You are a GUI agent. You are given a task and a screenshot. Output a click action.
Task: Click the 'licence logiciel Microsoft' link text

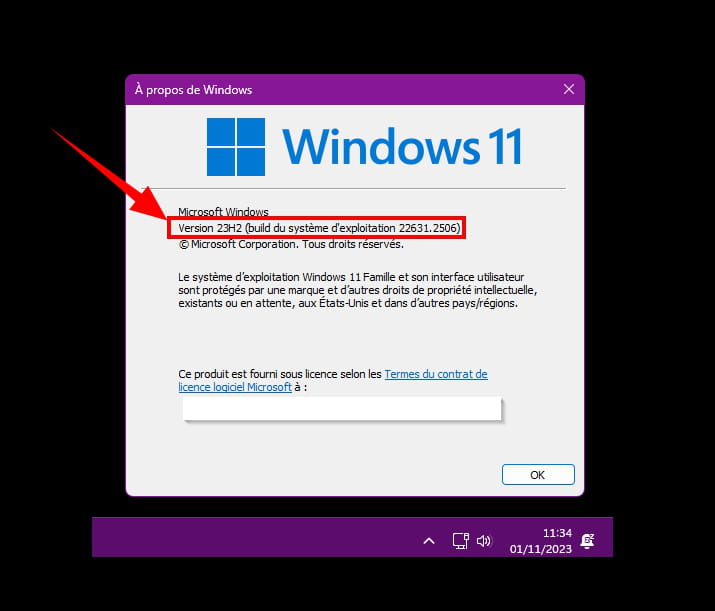click(x=235, y=387)
